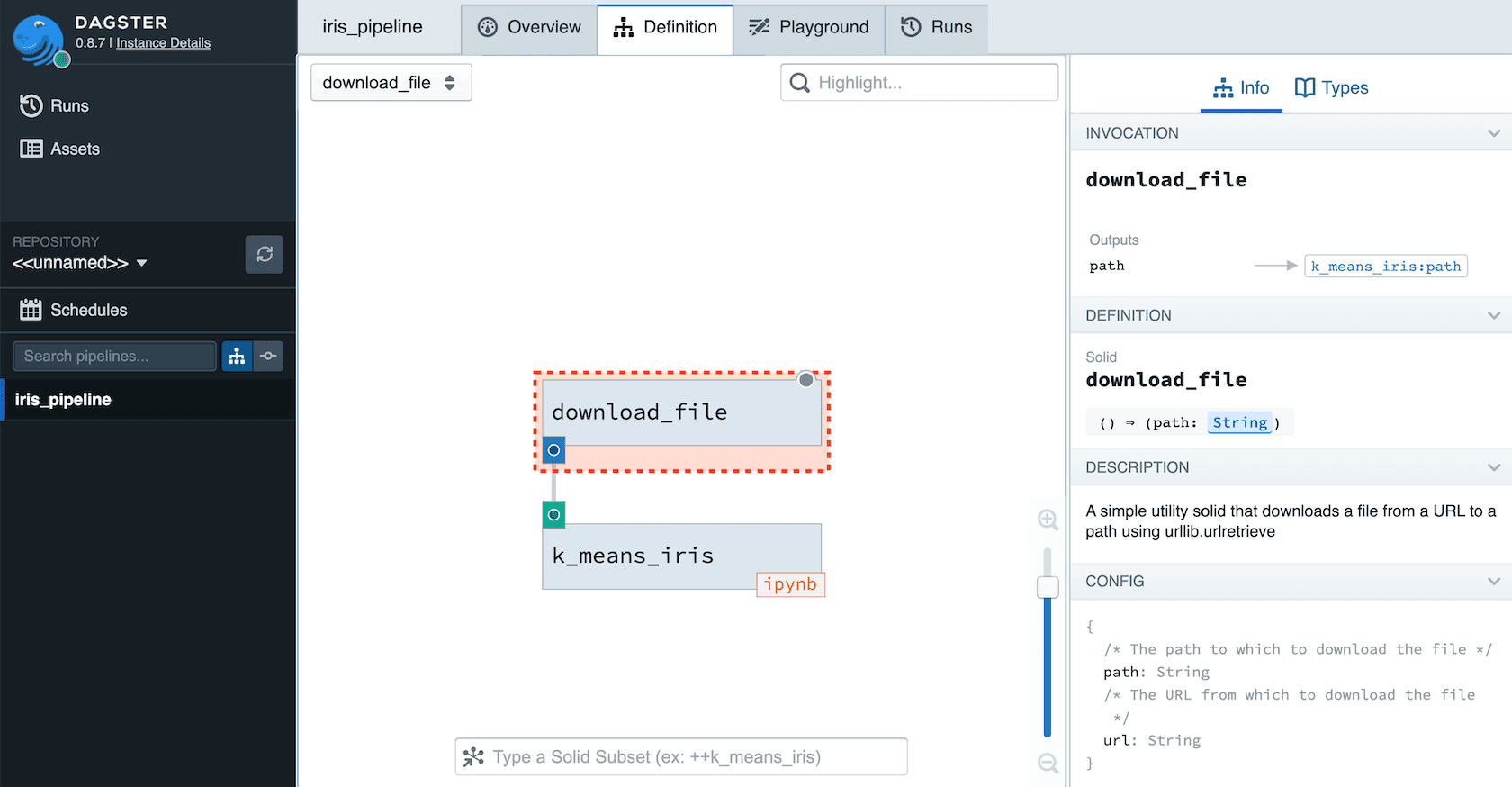Screen dimensions: 1512x787
Task: Follow the k_means_iris:path output link
Action: pyautogui.click(x=1385, y=266)
